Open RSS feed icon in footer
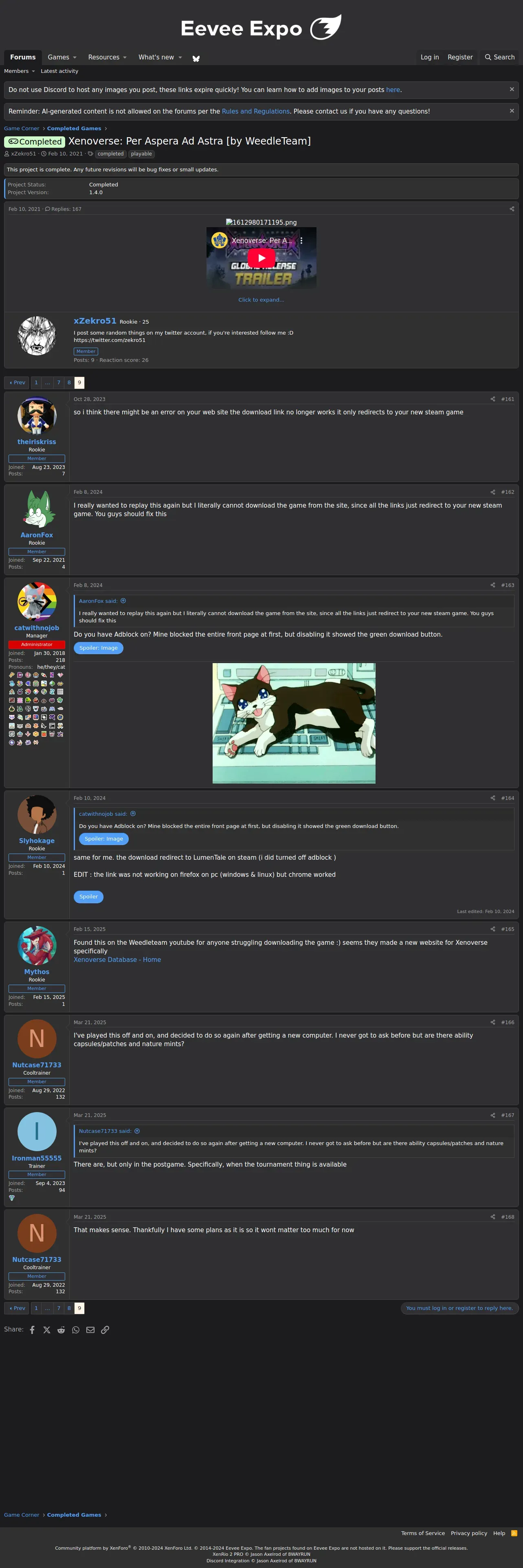This screenshot has width=523, height=1568. pyautogui.click(x=514, y=1533)
